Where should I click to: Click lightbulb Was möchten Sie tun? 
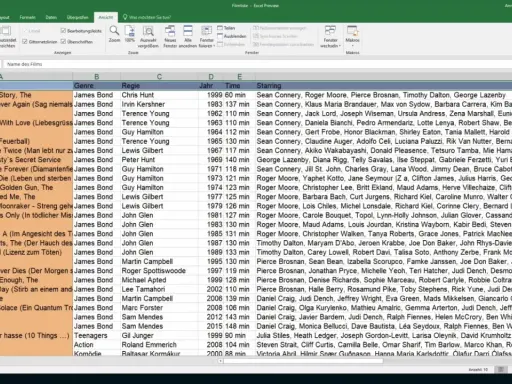pos(147,17)
